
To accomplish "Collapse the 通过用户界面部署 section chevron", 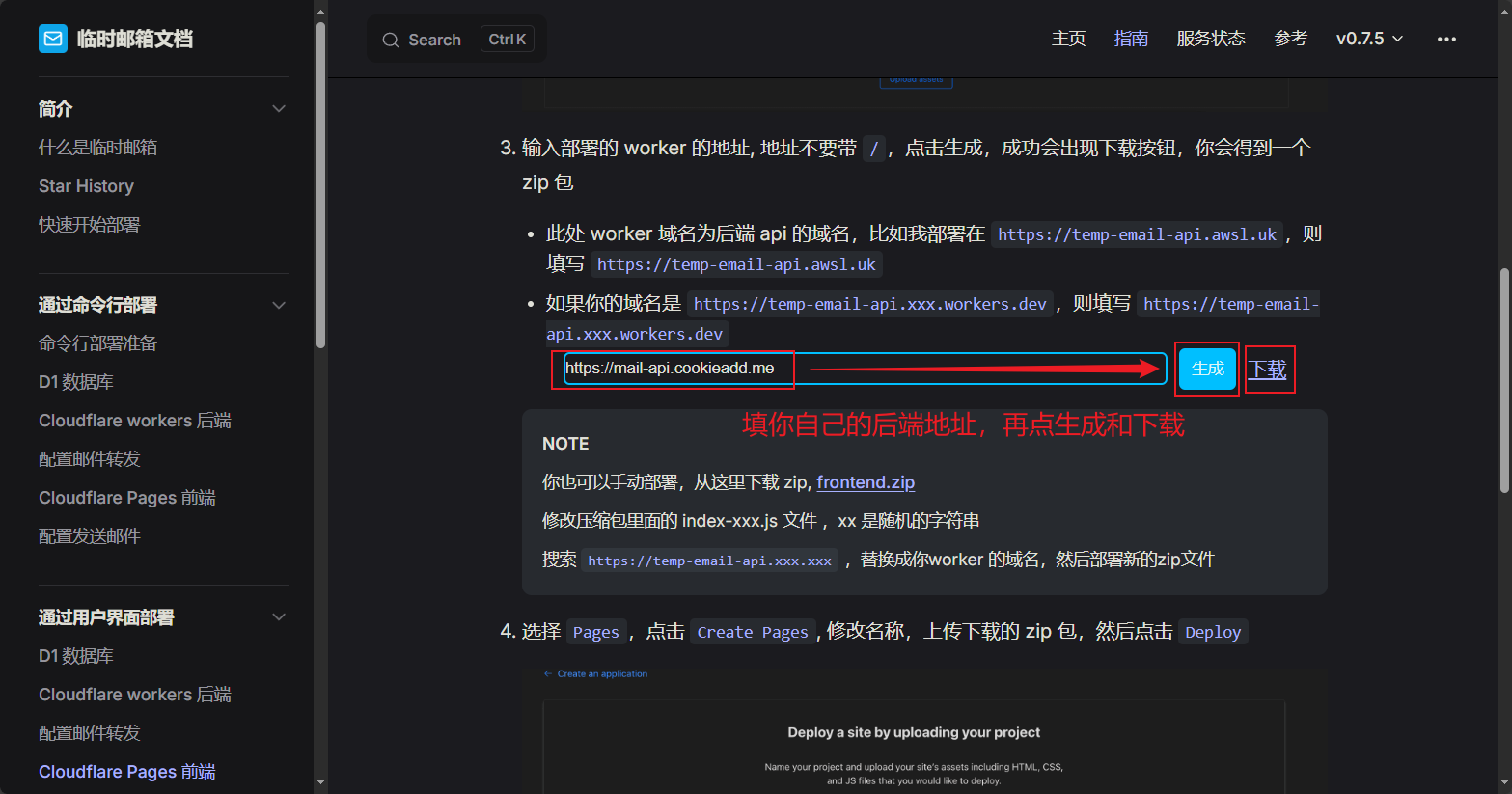I will pos(279,617).
